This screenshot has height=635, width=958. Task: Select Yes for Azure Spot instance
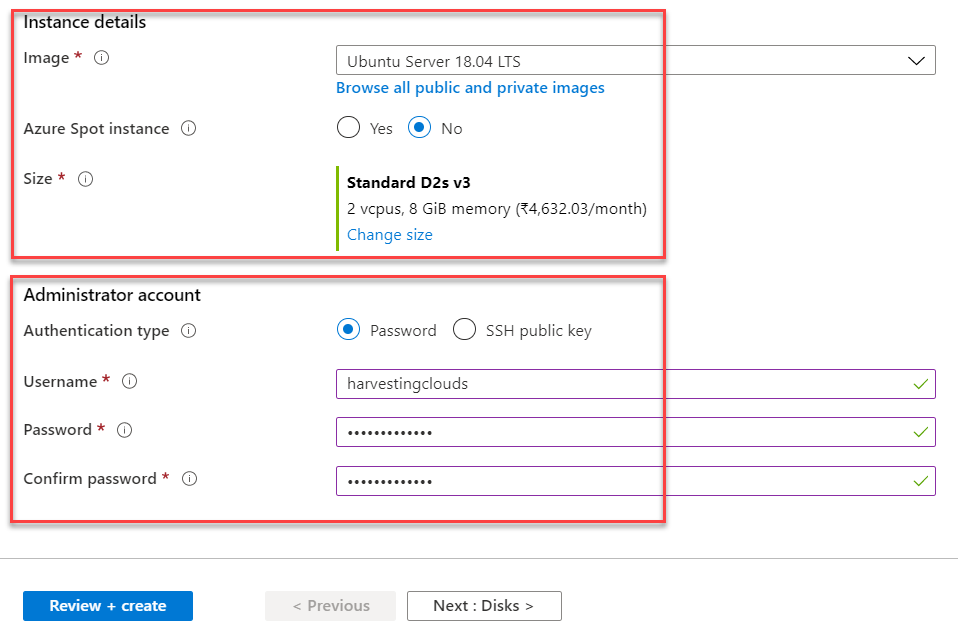pos(348,128)
